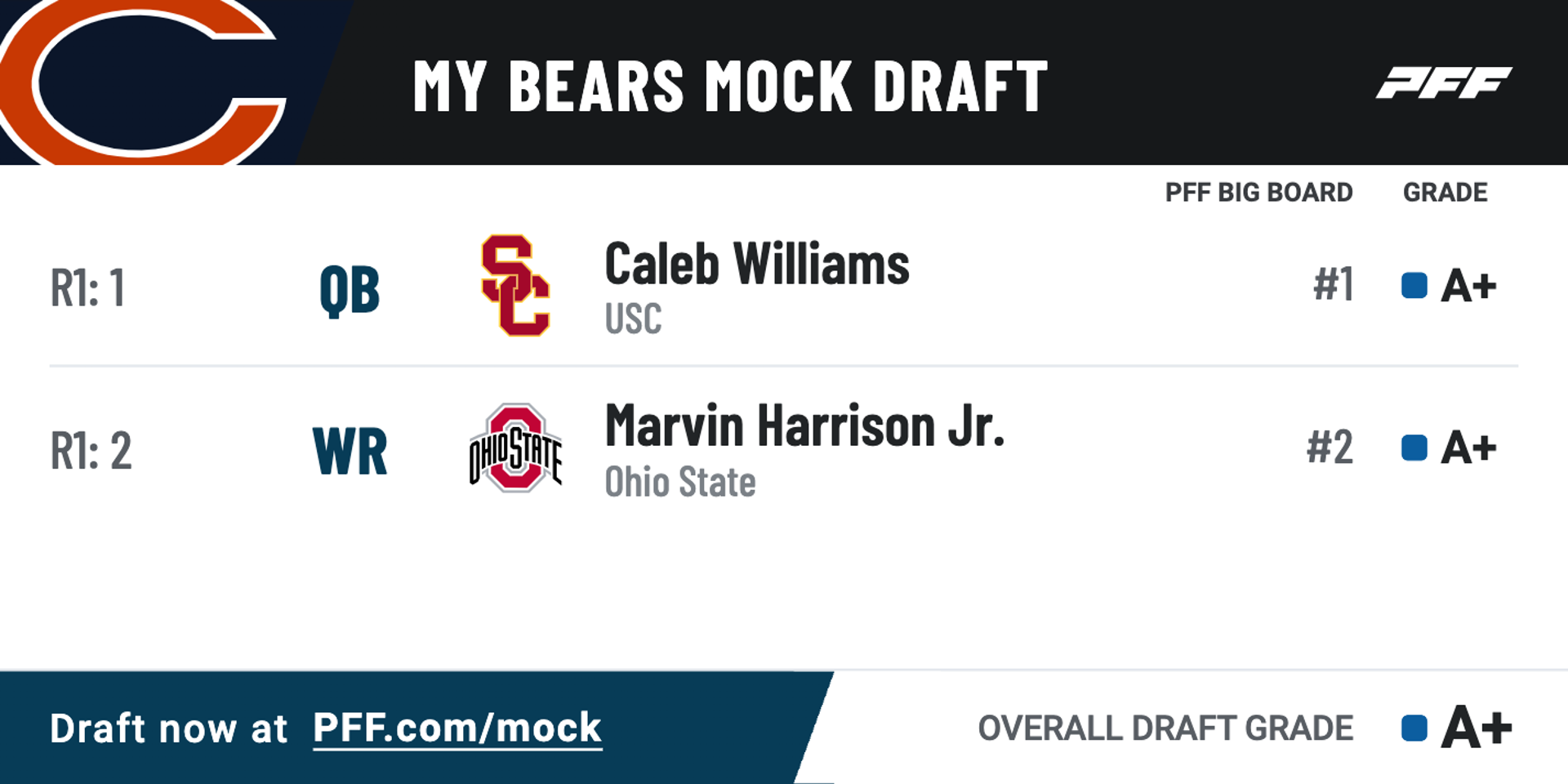
Task: Click the #1 big board rank
Action: [x=1333, y=285]
